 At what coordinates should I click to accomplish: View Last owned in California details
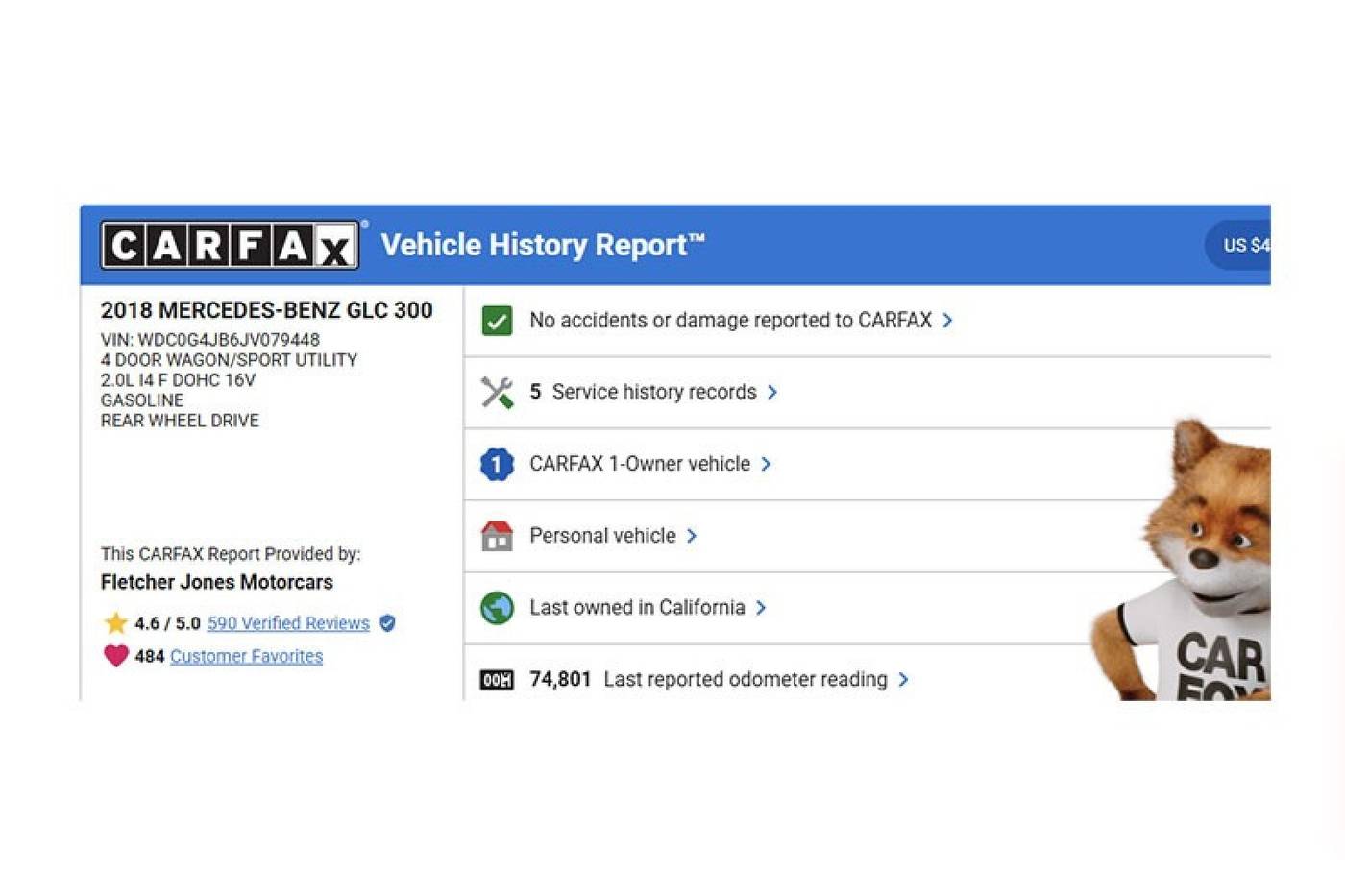[637, 608]
